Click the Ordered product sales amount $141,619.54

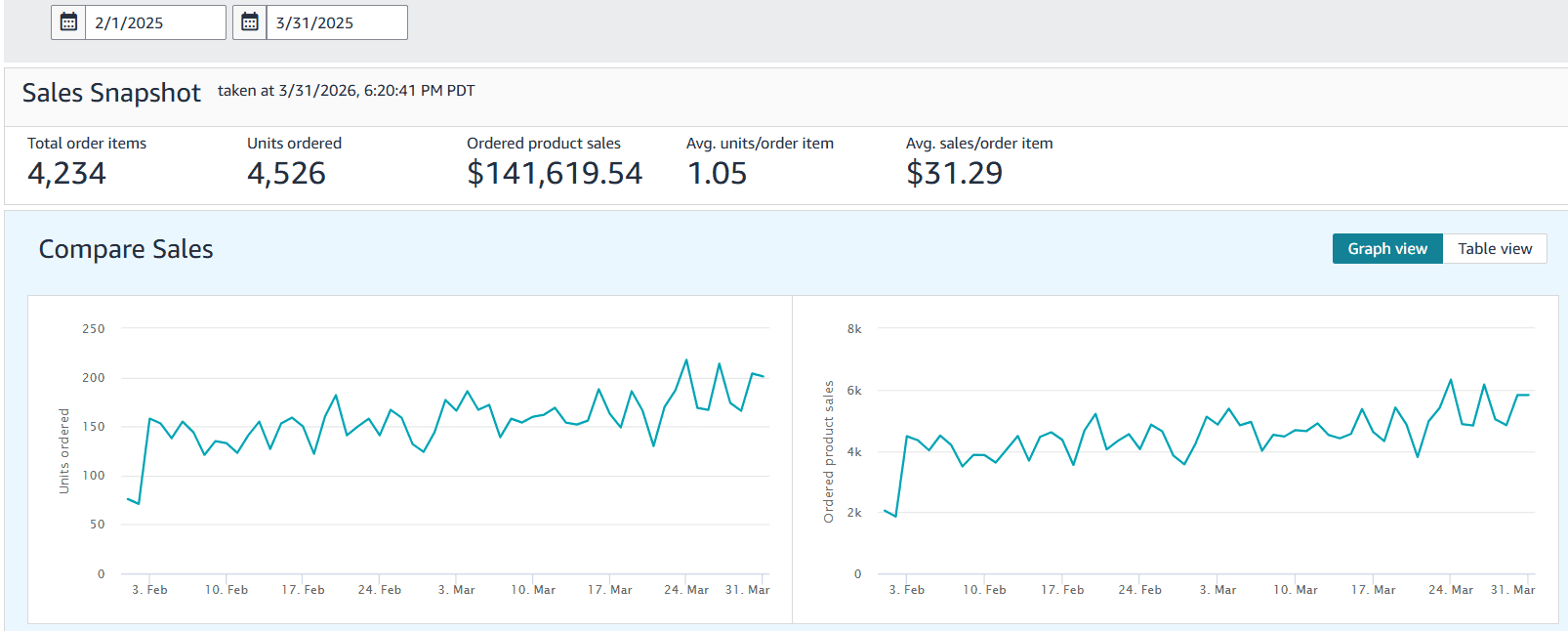555,174
